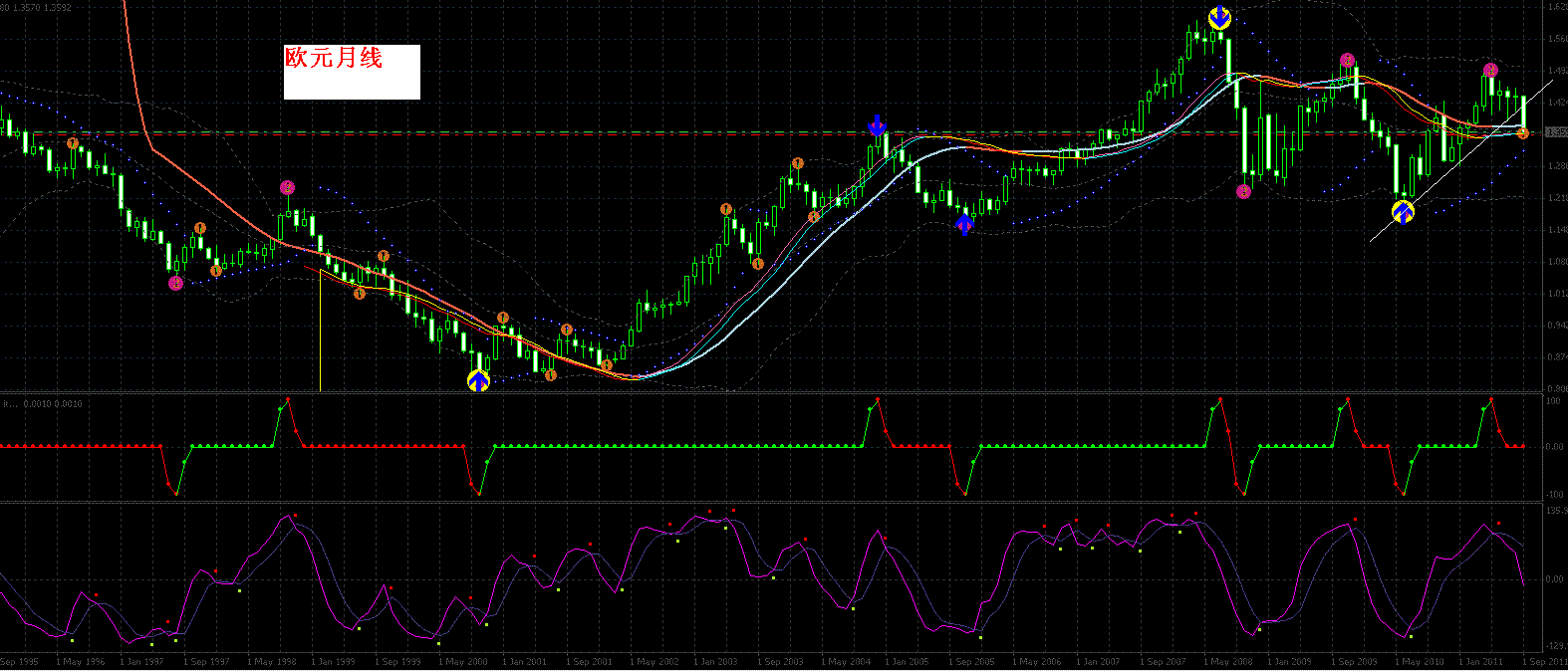Click the yellow-circled up arrow at the 2000 low
This screenshot has height=671, width=1568.
tap(479, 380)
